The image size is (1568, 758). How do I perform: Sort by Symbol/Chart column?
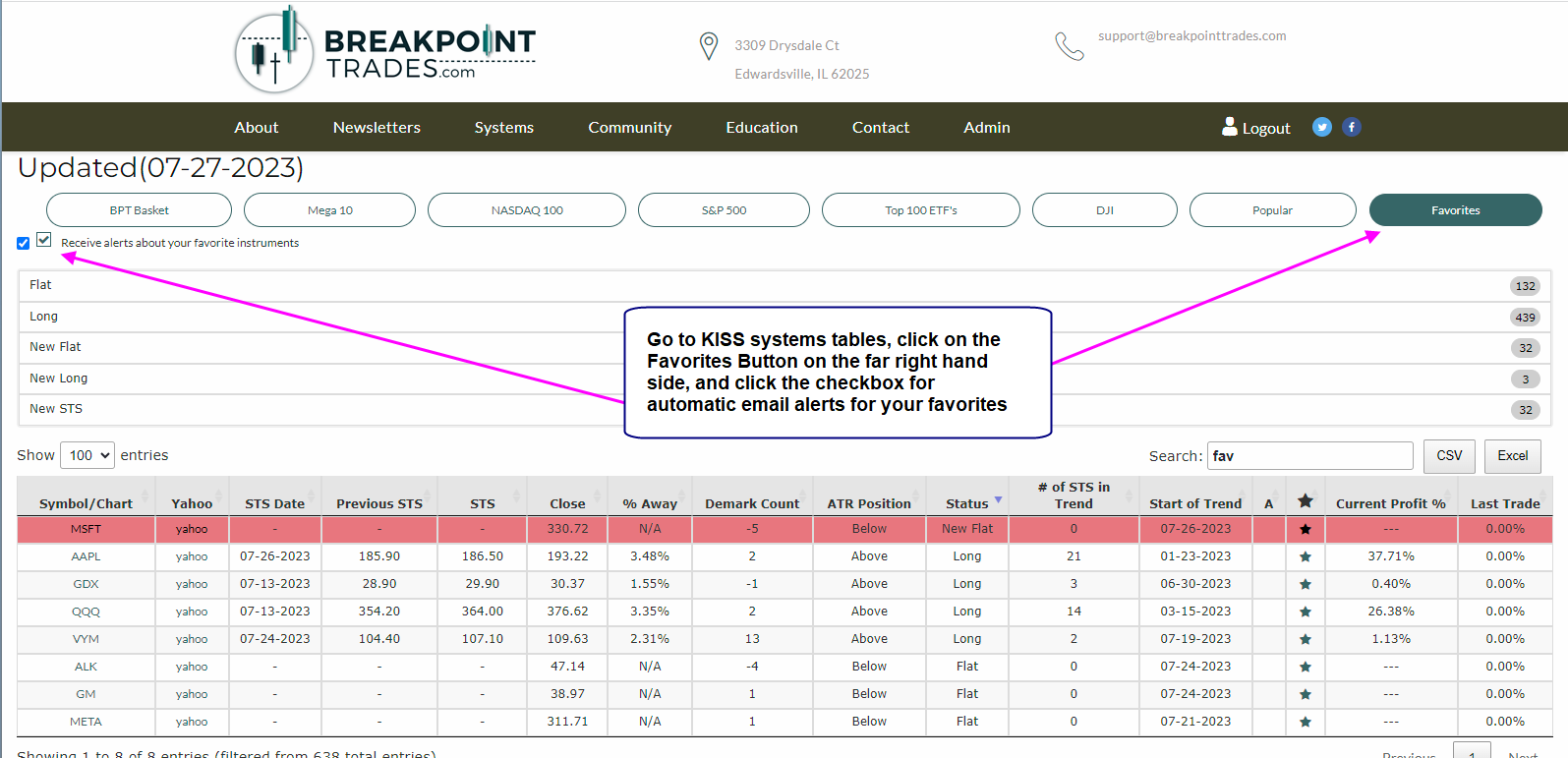point(86,503)
